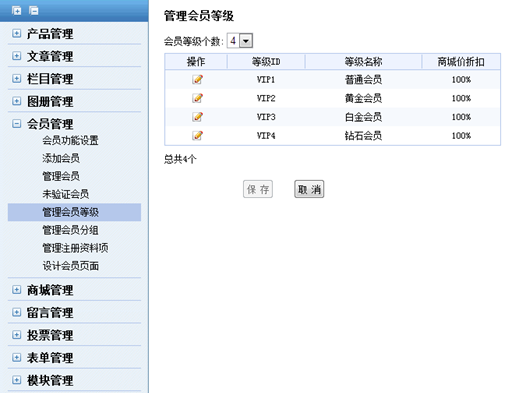Click the collapse-all icon in sidebar header
Screen dimensions: 522x393
(34, 11)
